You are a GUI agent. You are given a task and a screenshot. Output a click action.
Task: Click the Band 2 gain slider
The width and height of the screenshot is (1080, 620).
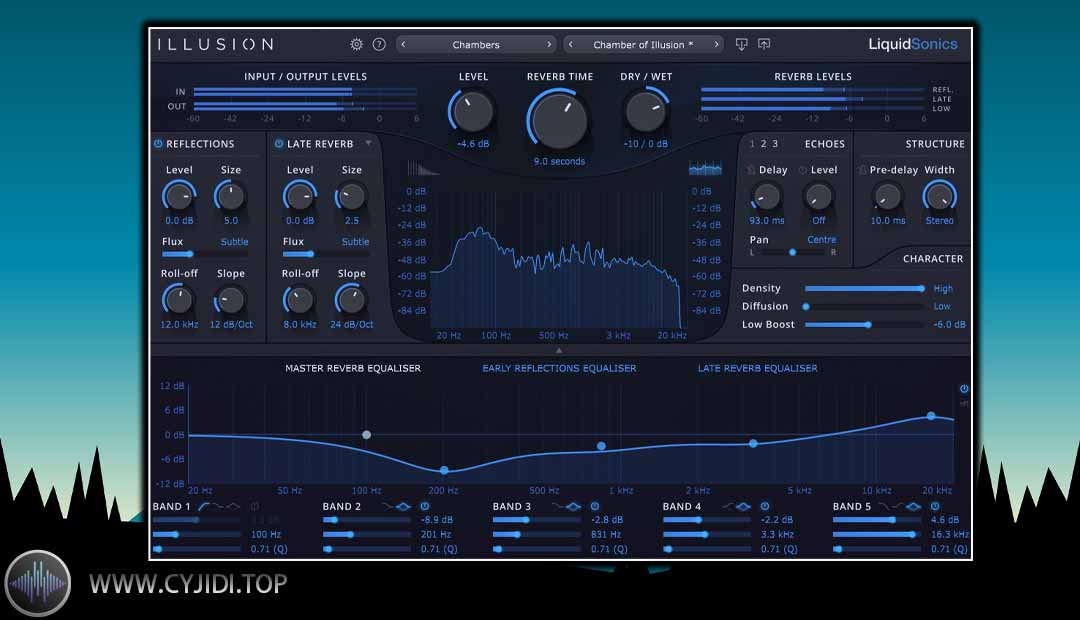pos(367,520)
